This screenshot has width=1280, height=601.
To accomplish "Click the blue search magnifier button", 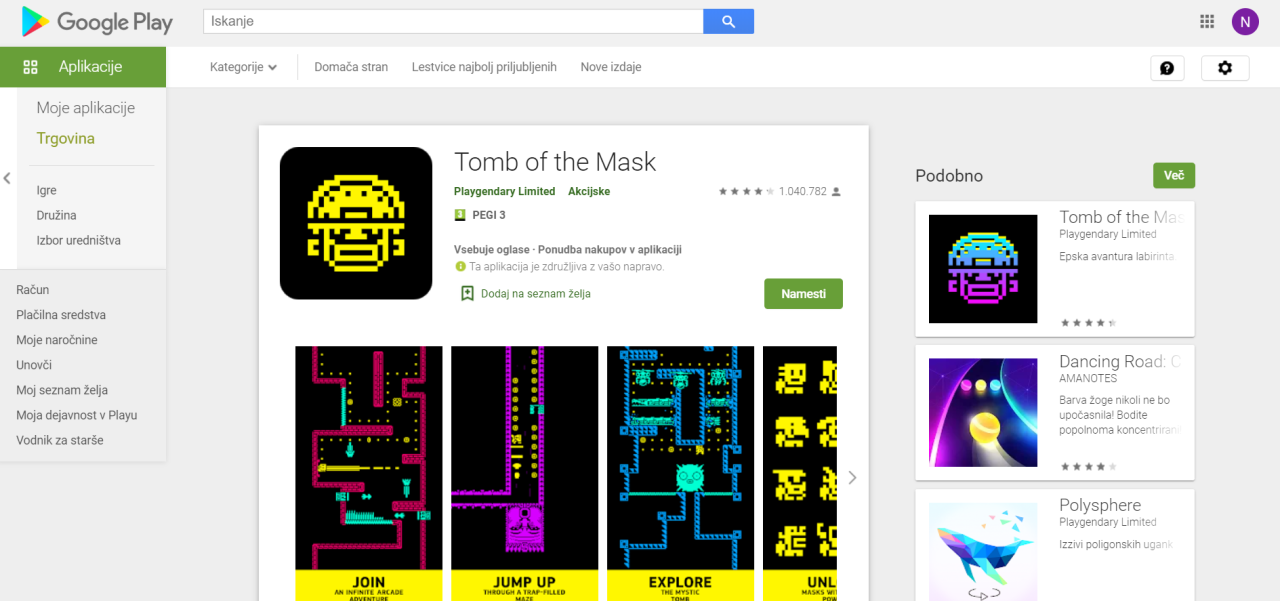I will [x=728, y=21].
